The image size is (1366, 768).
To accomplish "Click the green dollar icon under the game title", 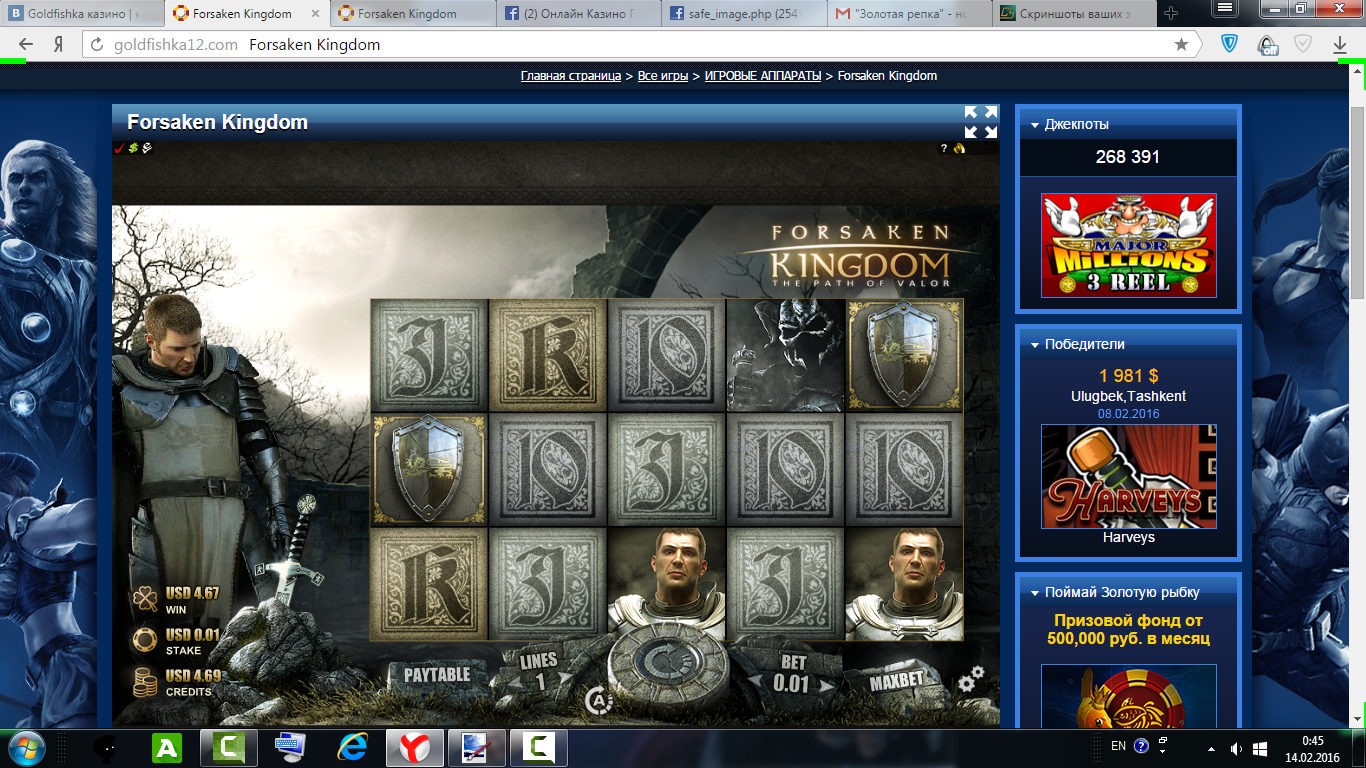I will pos(133,148).
